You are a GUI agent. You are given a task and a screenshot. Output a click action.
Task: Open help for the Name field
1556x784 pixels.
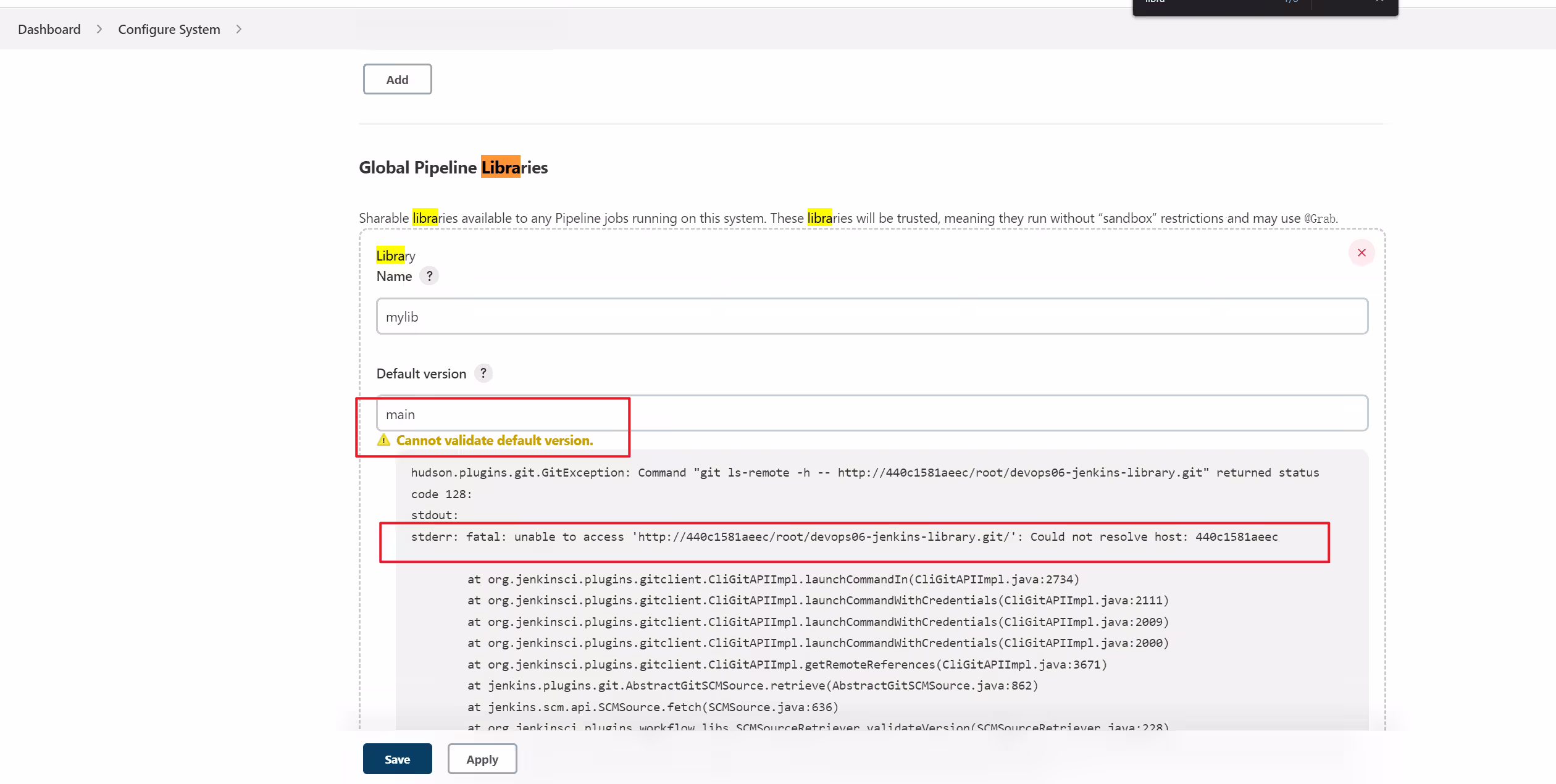[x=429, y=276]
